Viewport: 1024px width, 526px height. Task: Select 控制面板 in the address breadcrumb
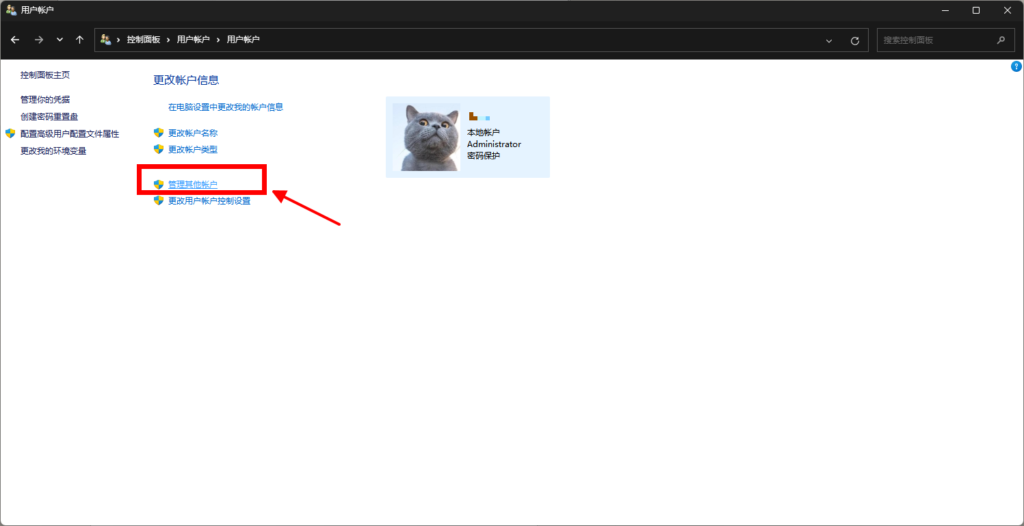(144, 40)
